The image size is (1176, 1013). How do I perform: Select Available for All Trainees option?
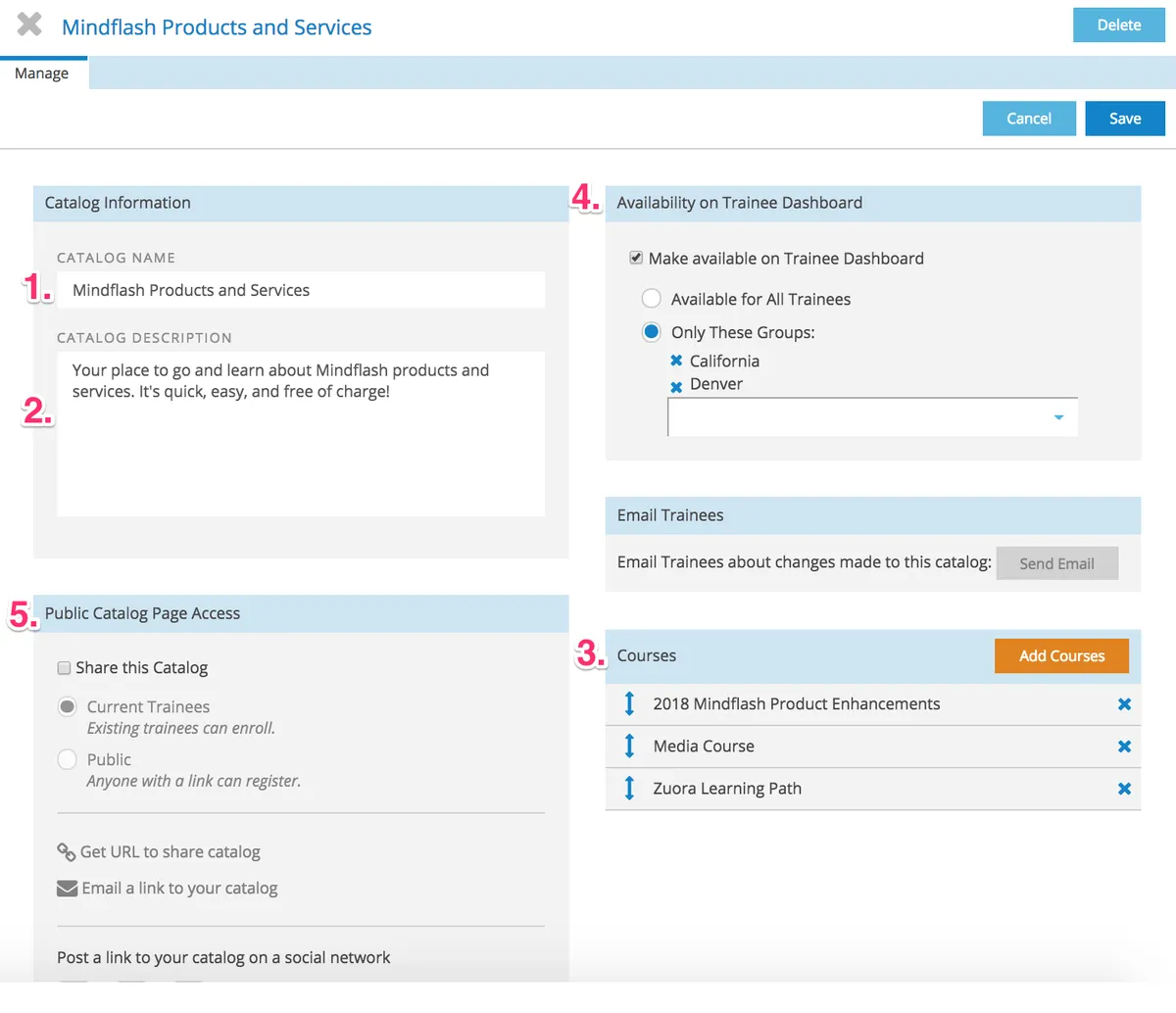point(651,299)
